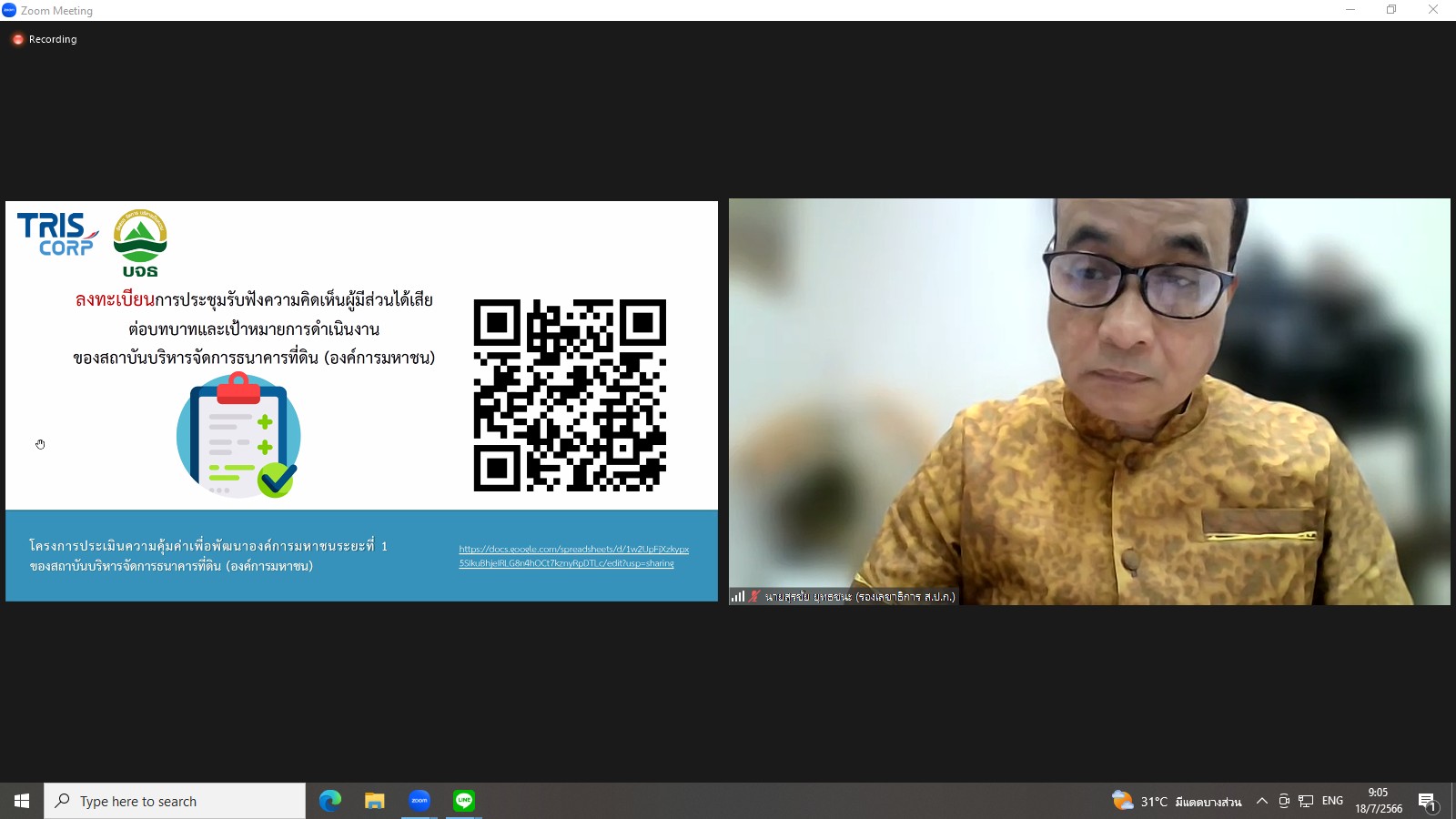Open the clock showing 9:05
This screenshot has height=819, width=1456.
tap(1378, 801)
